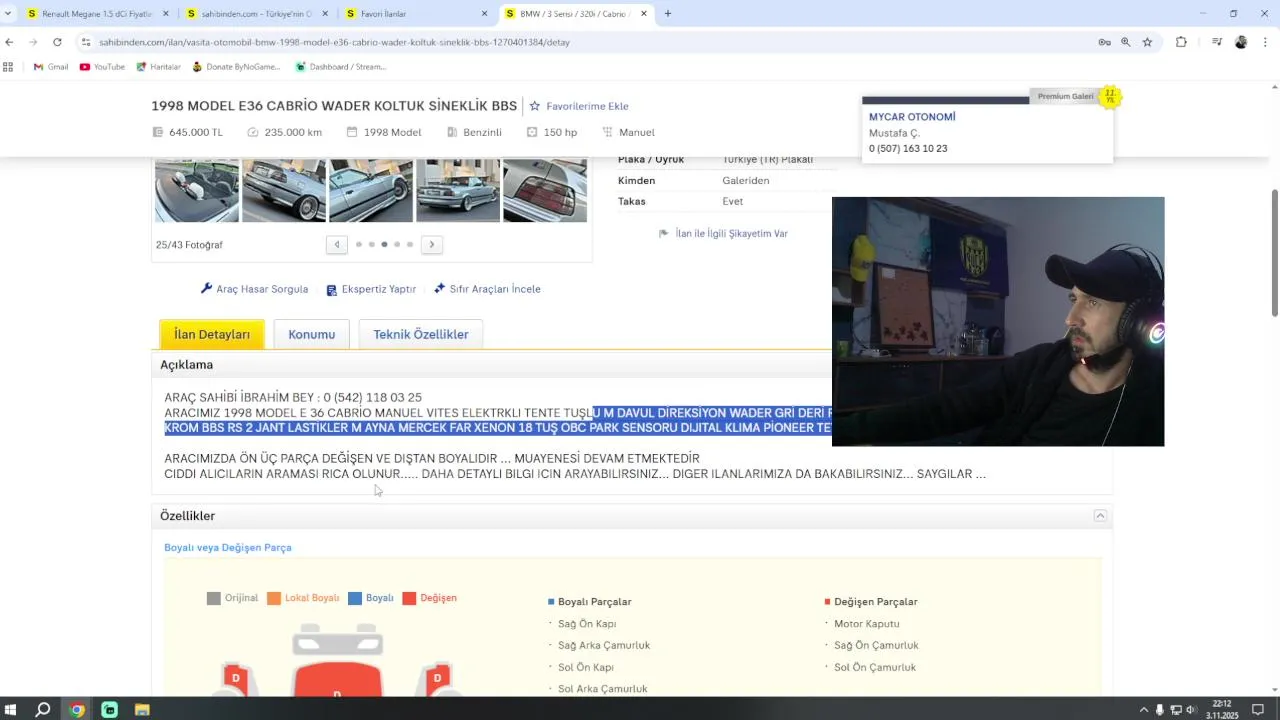Click Ekspertiz Yaptır link
This screenshot has width=1280, height=720.
click(371, 289)
